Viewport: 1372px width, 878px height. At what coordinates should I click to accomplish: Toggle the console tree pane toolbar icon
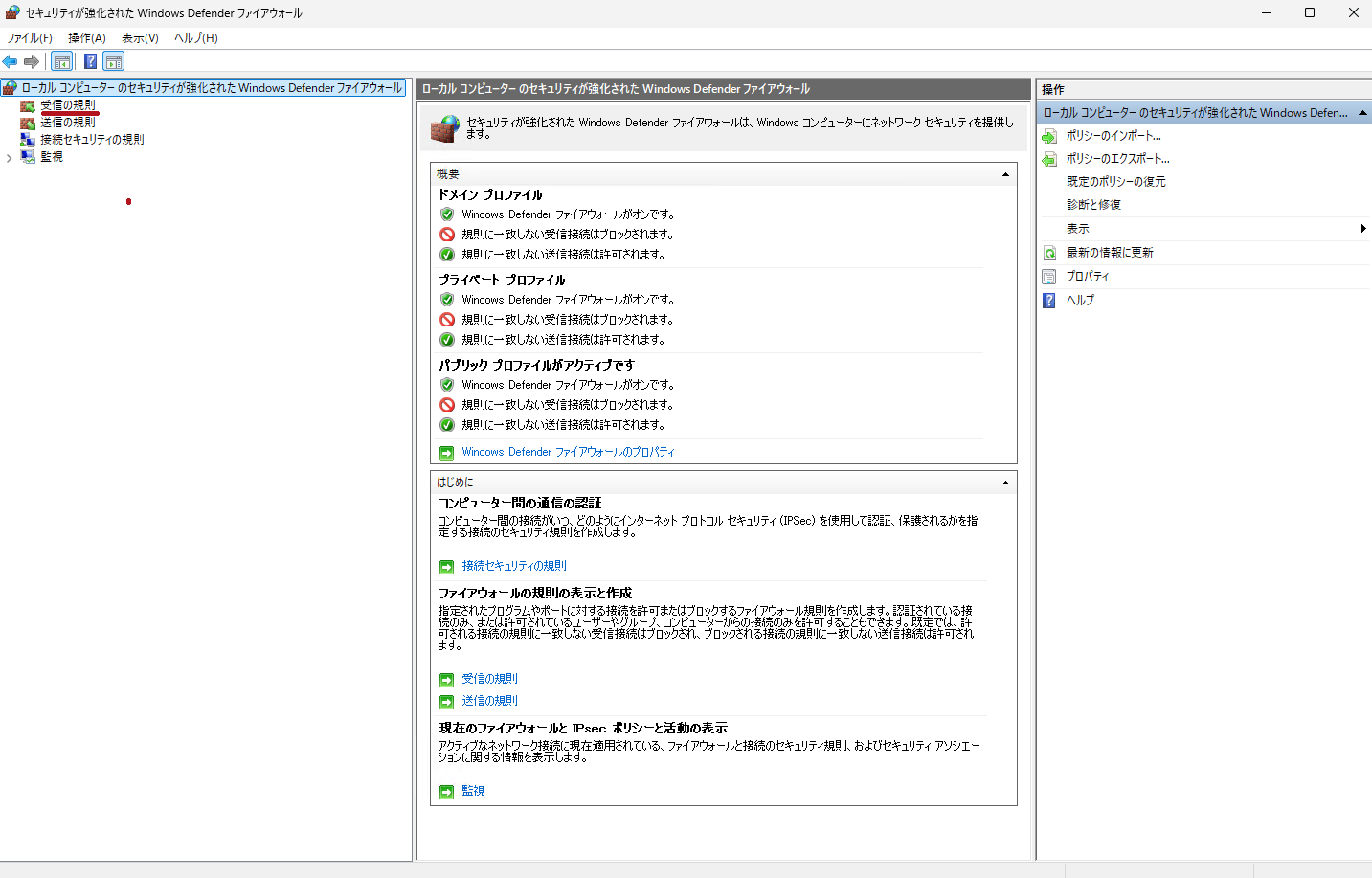point(62,61)
